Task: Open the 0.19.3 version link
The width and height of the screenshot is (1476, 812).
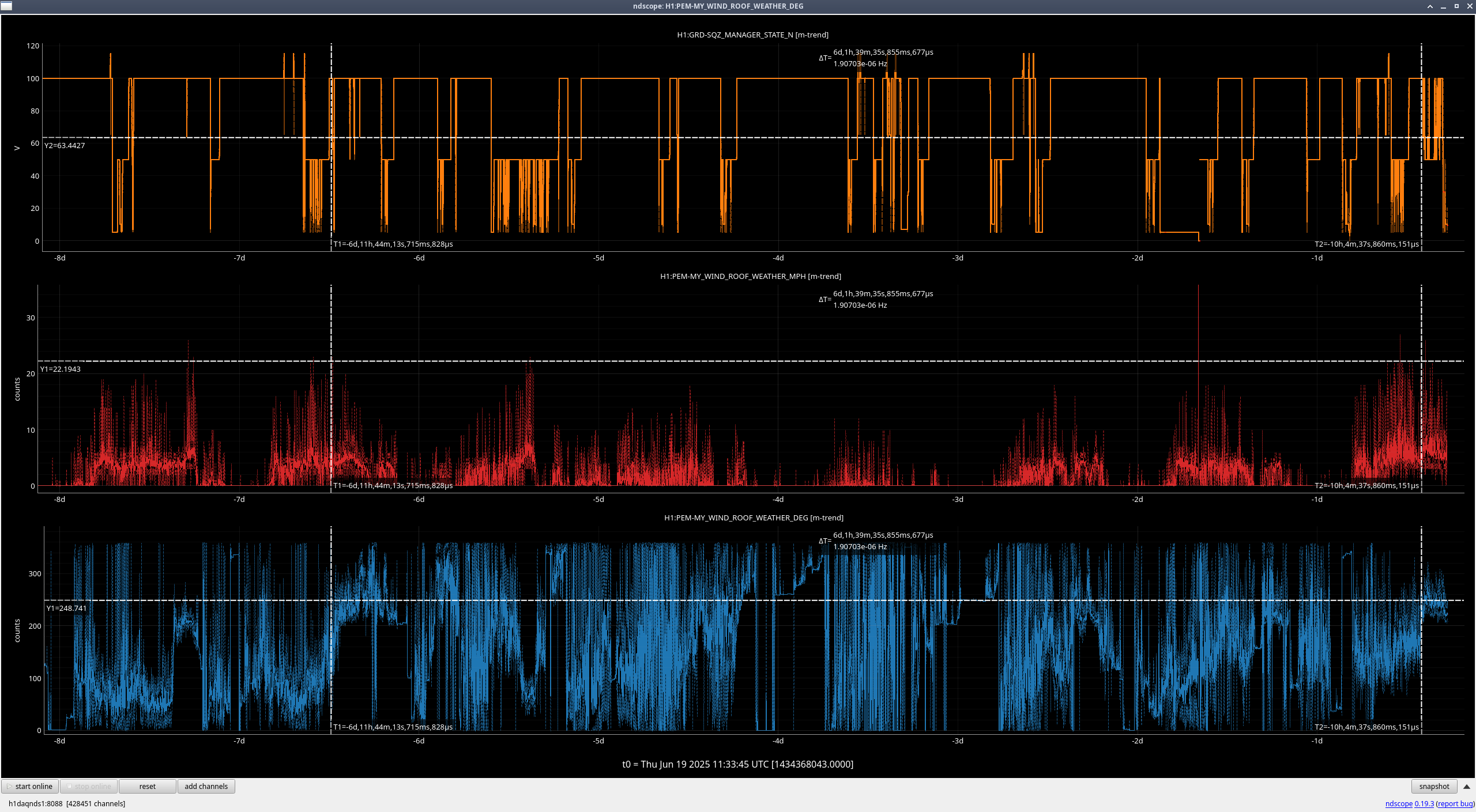Action: pos(1424,803)
